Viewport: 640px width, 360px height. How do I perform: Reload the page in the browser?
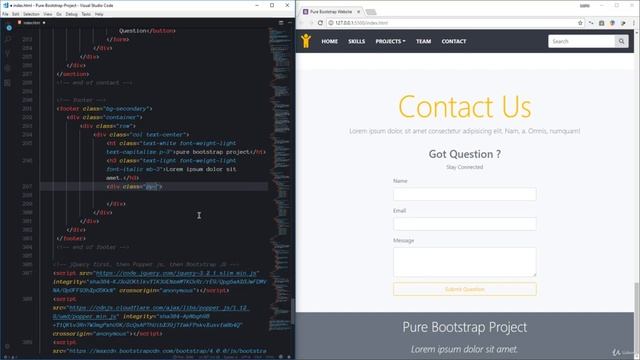pos(320,23)
